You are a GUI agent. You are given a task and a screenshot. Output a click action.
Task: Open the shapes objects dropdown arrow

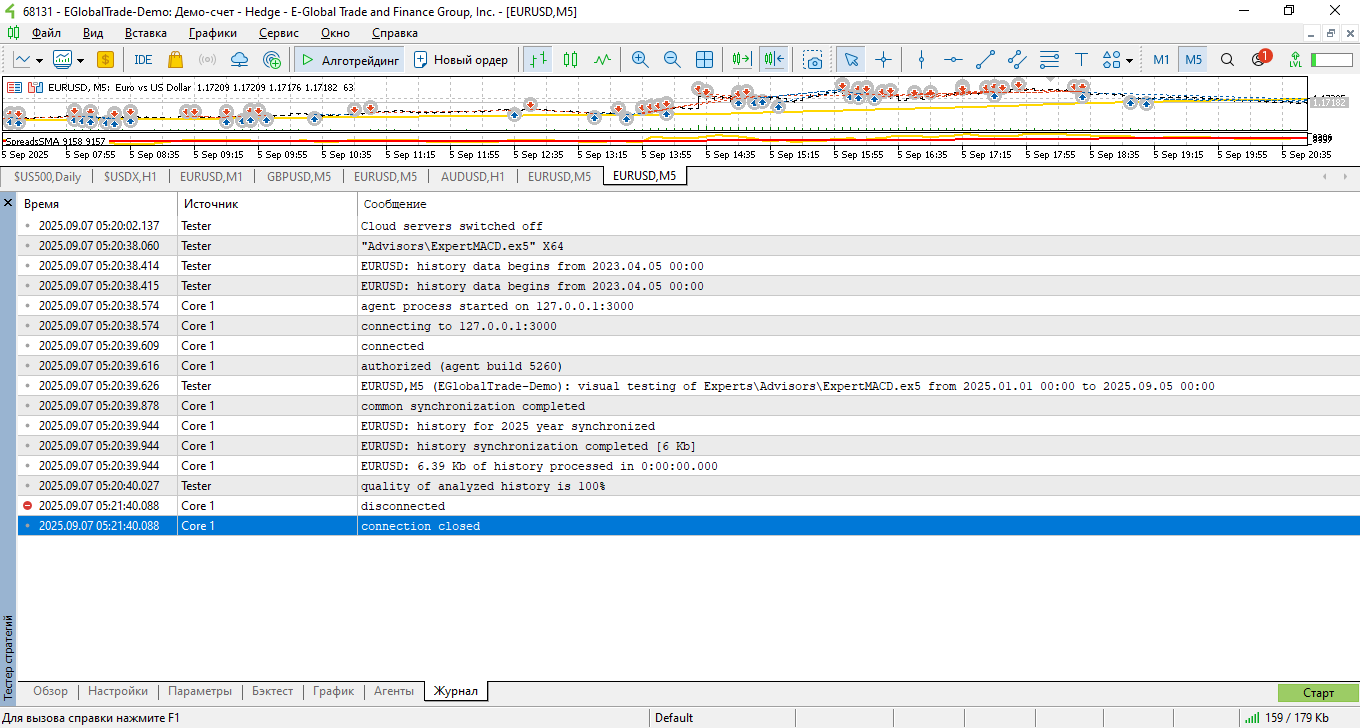pos(1129,60)
